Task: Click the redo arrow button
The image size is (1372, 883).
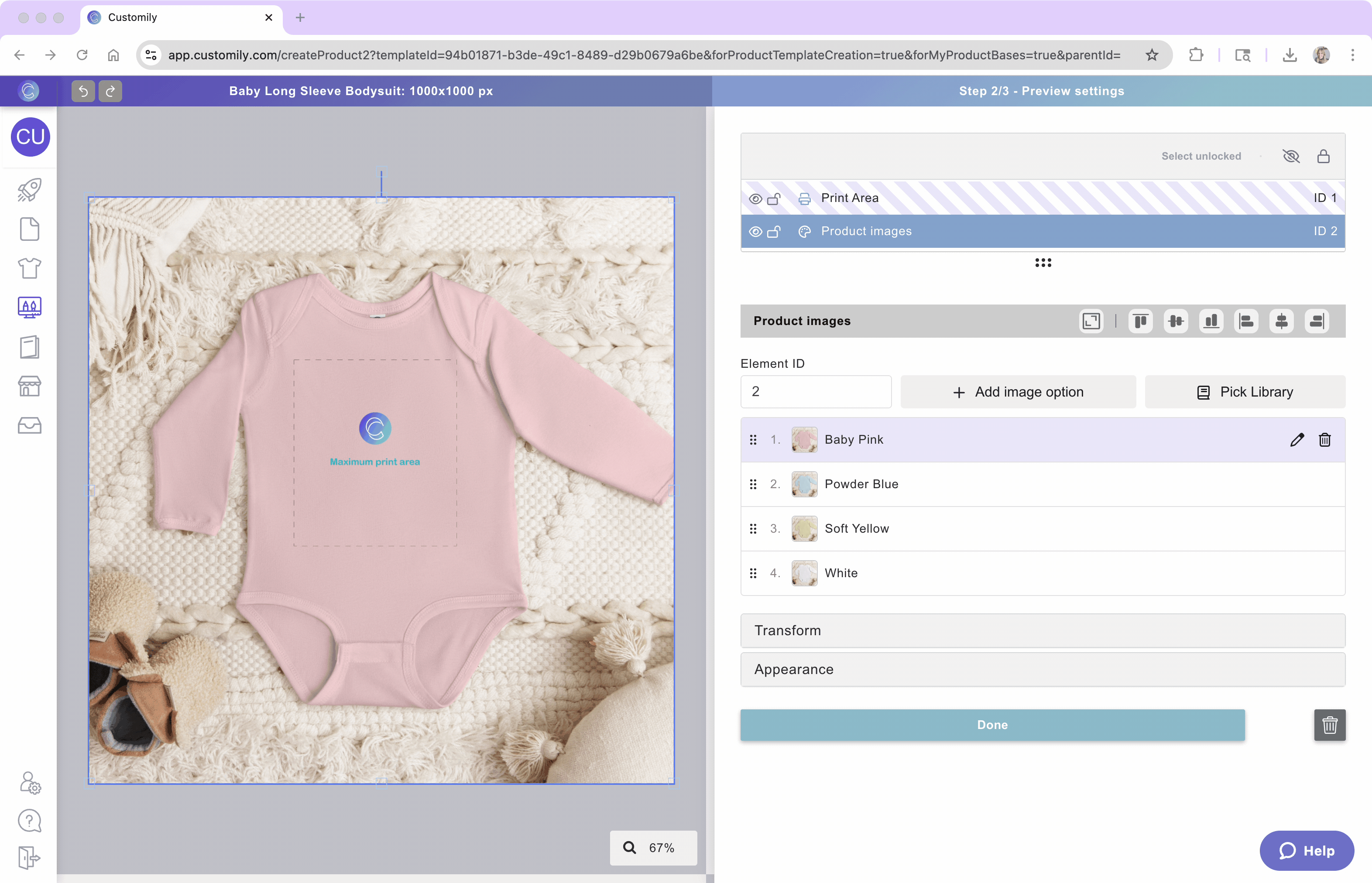Action: pyautogui.click(x=110, y=91)
